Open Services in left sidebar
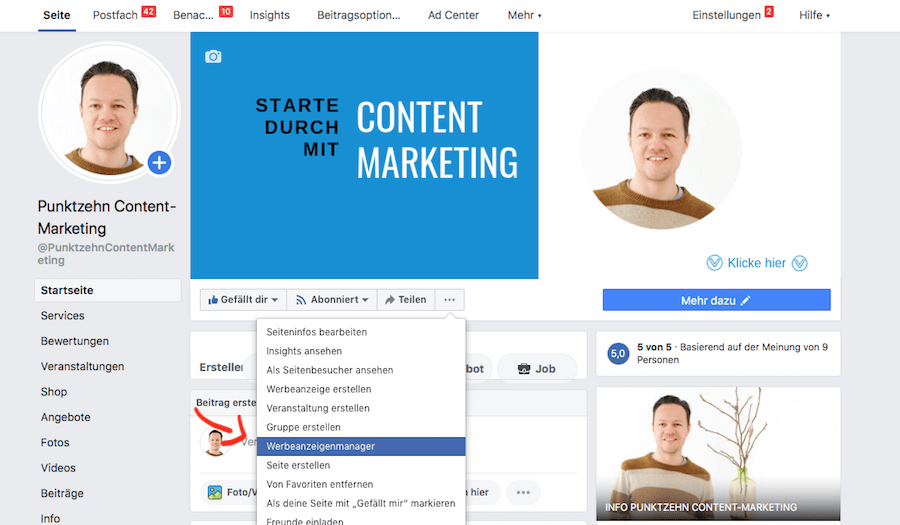This screenshot has width=900, height=525. [63, 316]
